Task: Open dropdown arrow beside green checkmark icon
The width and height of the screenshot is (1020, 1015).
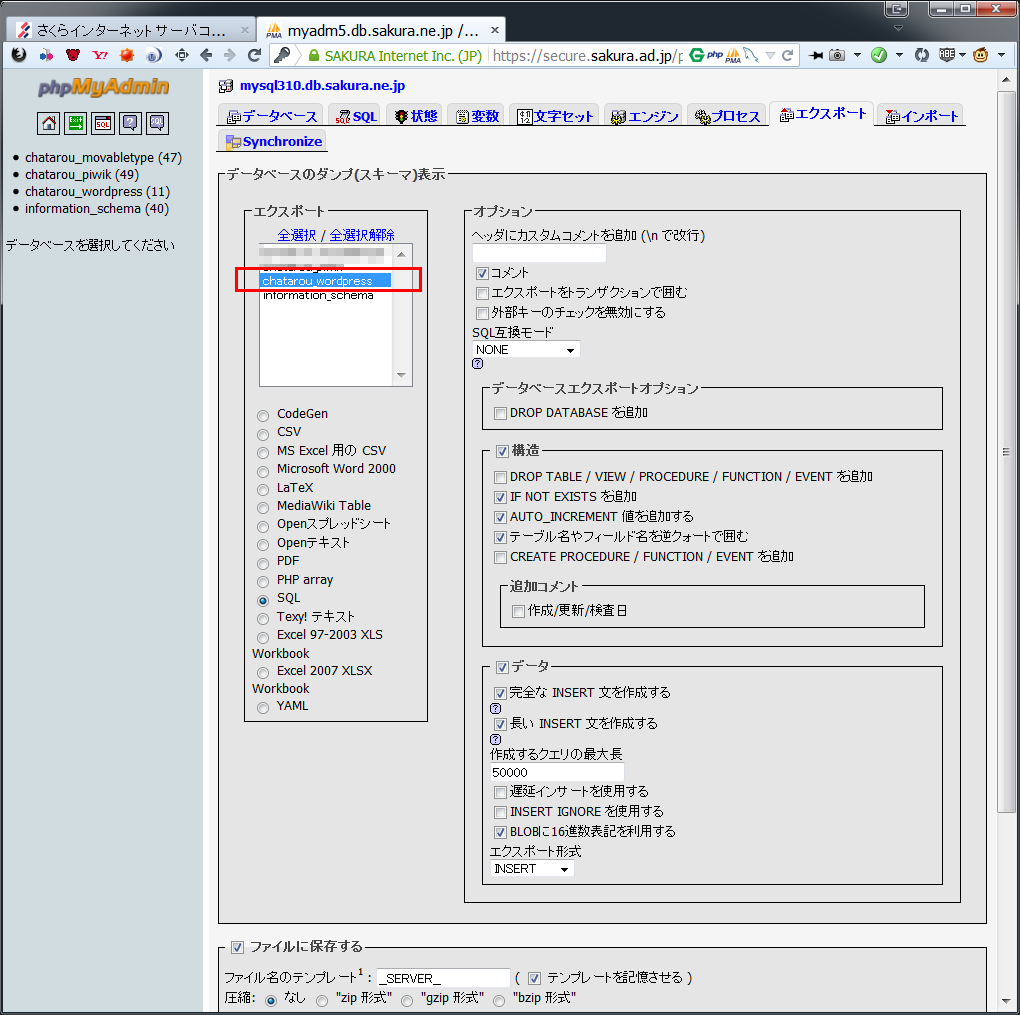Action: coord(899,55)
